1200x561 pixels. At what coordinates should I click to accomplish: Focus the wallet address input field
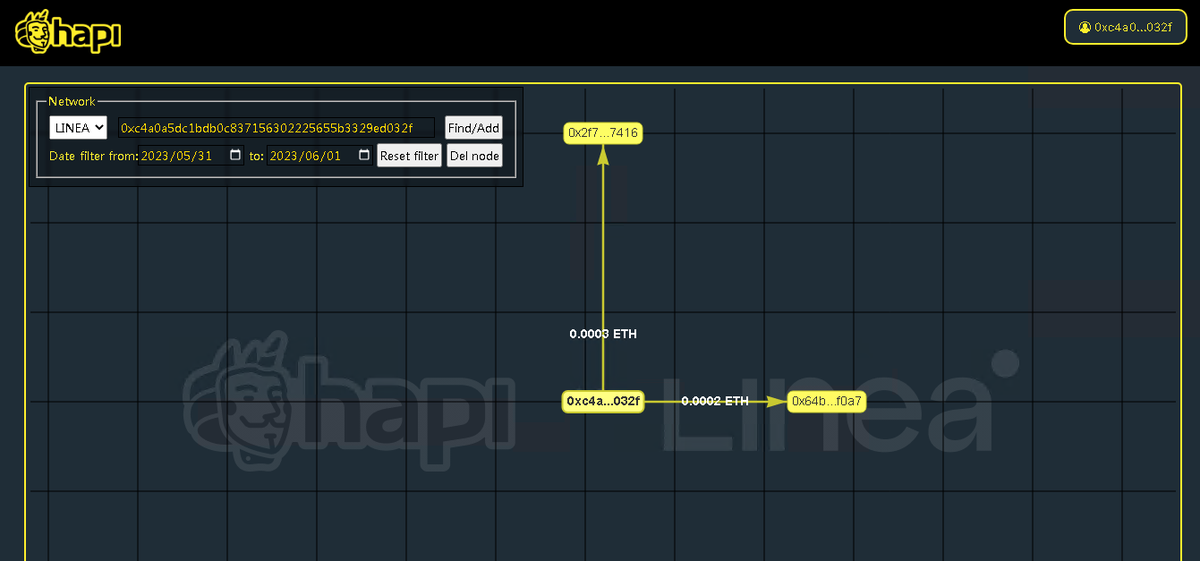(x=276, y=128)
